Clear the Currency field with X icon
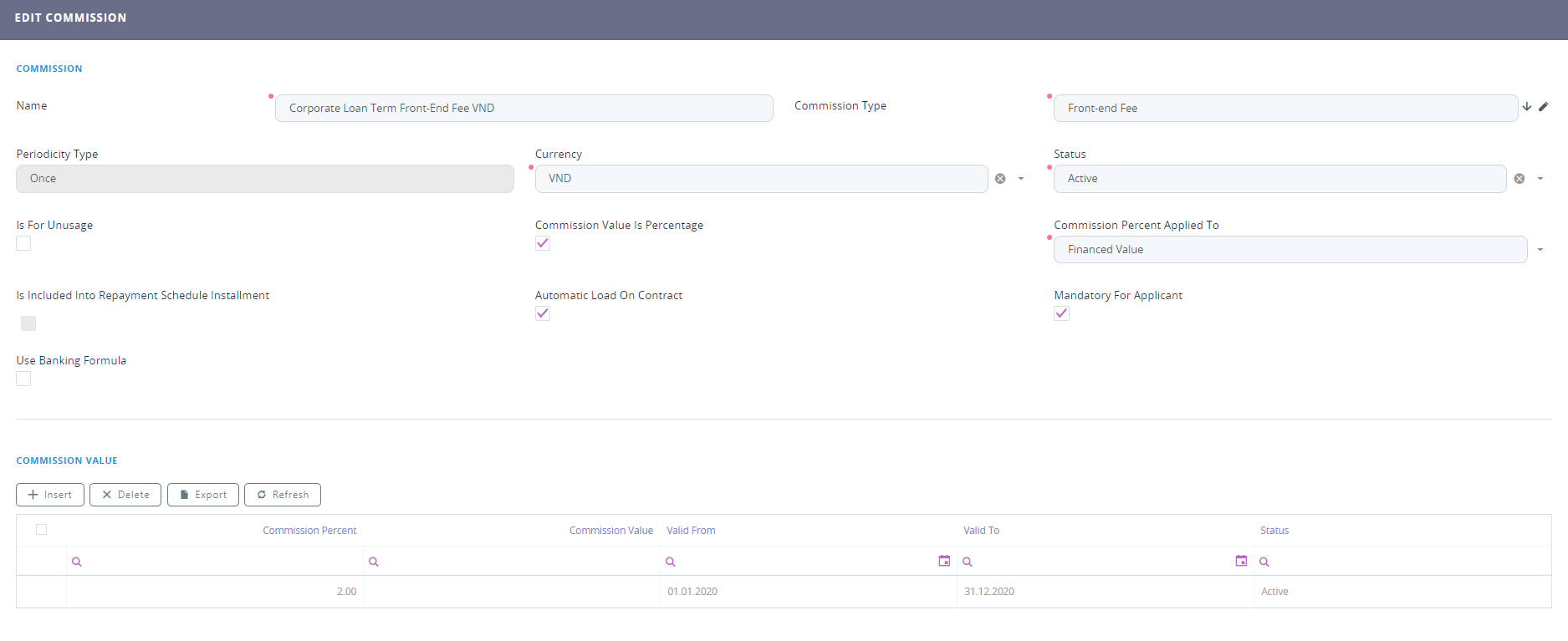This screenshot has width=1568, height=641. [1000, 179]
